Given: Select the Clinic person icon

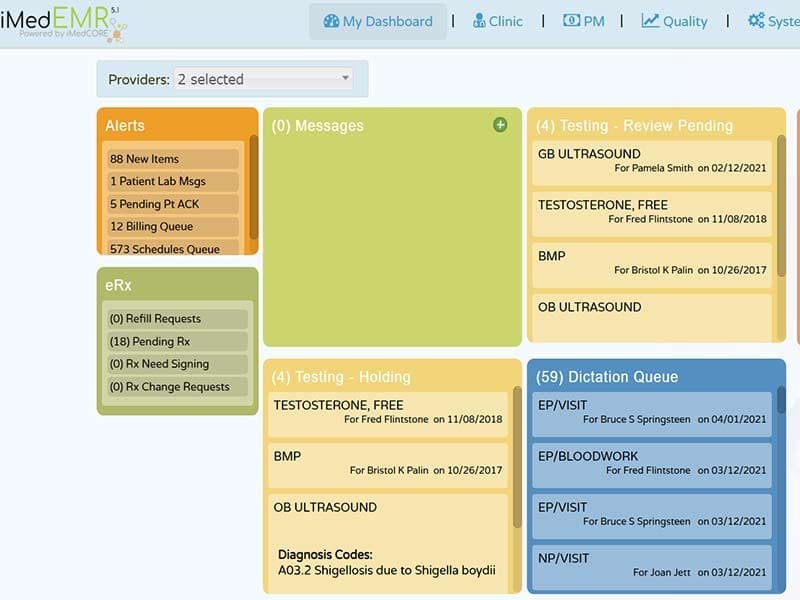Looking at the screenshot, I should pyautogui.click(x=478, y=21).
